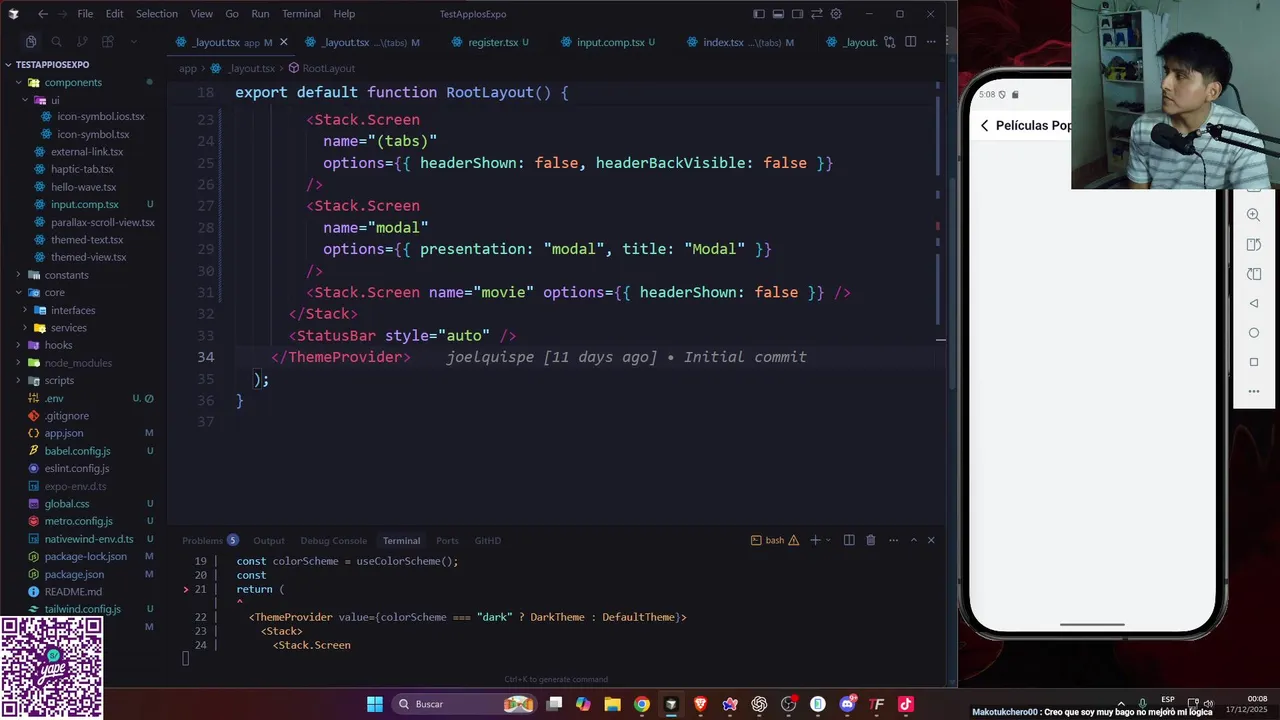
Task: Switch to the index.tsx editor tab
Action: (741, 42)
